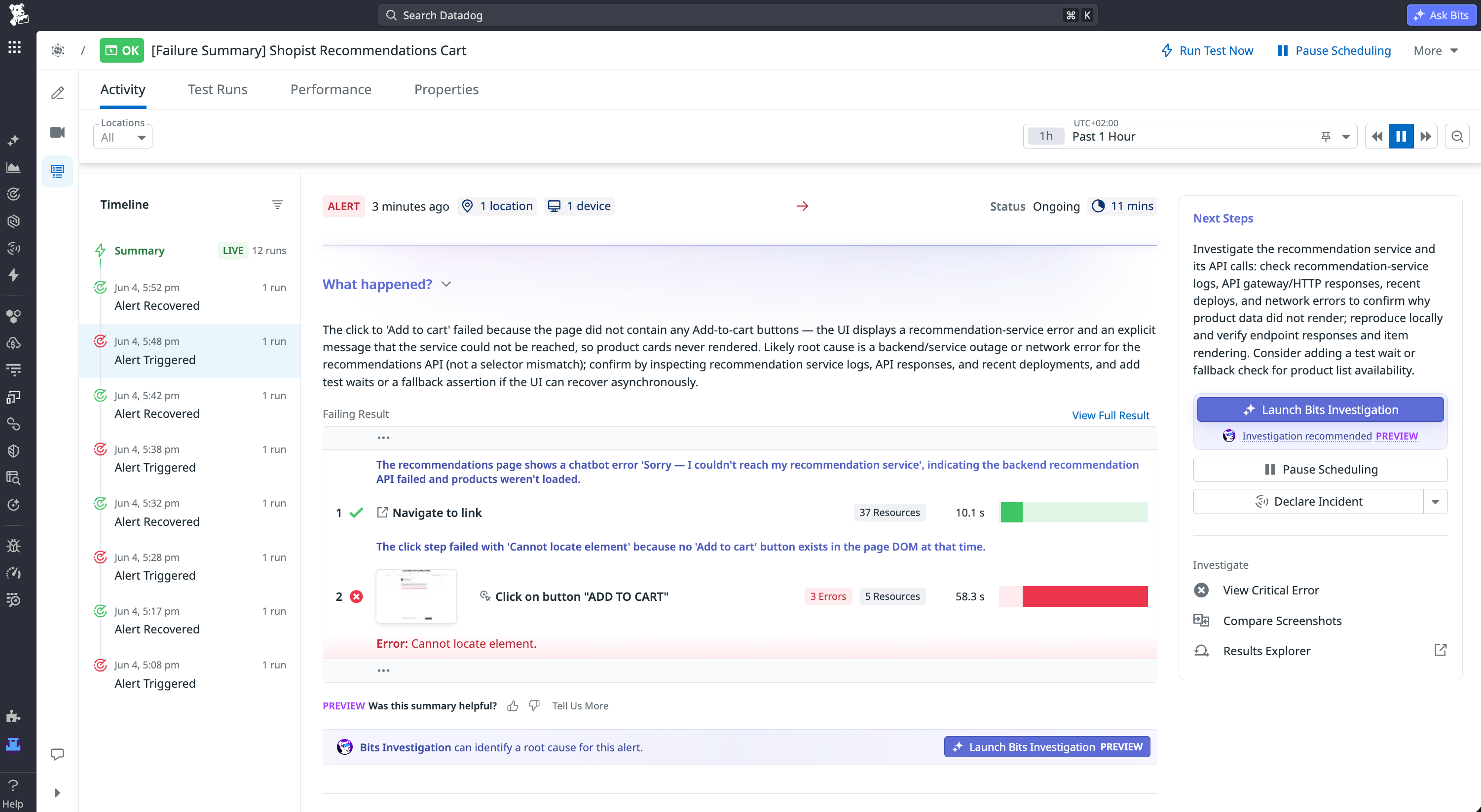Open the Properties tab
This screenshot has width=1481, height=812.
(446, 90)
